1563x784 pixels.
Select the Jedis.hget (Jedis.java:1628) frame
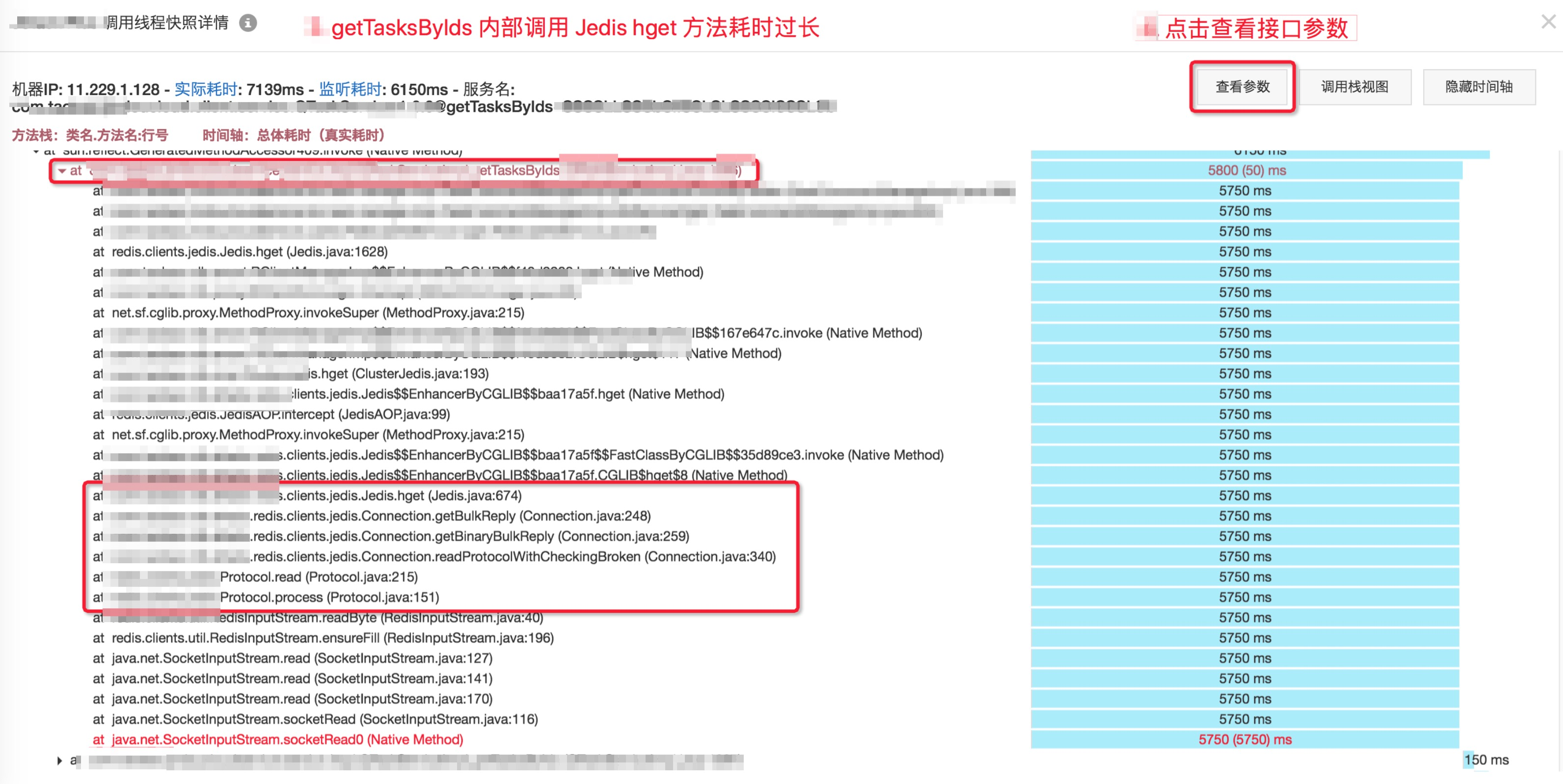point(240,252)
